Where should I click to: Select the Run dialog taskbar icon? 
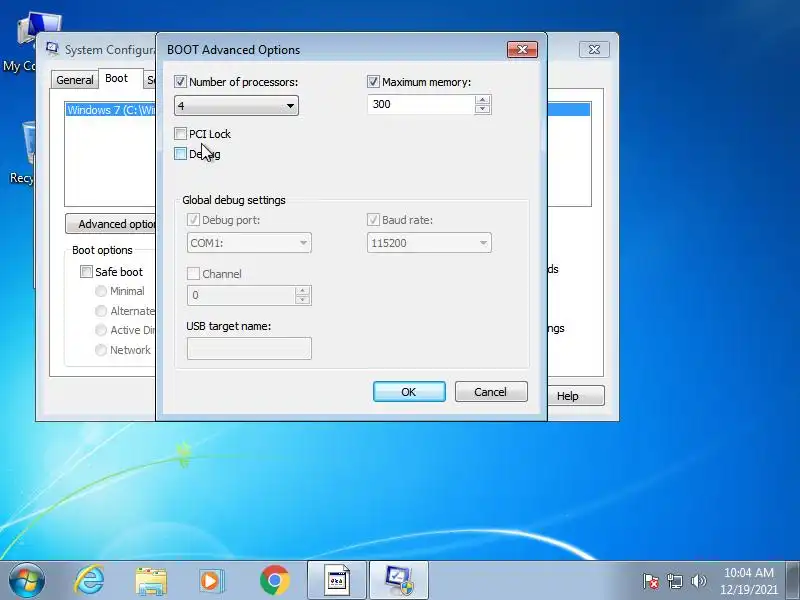click(x=337, y=581)
